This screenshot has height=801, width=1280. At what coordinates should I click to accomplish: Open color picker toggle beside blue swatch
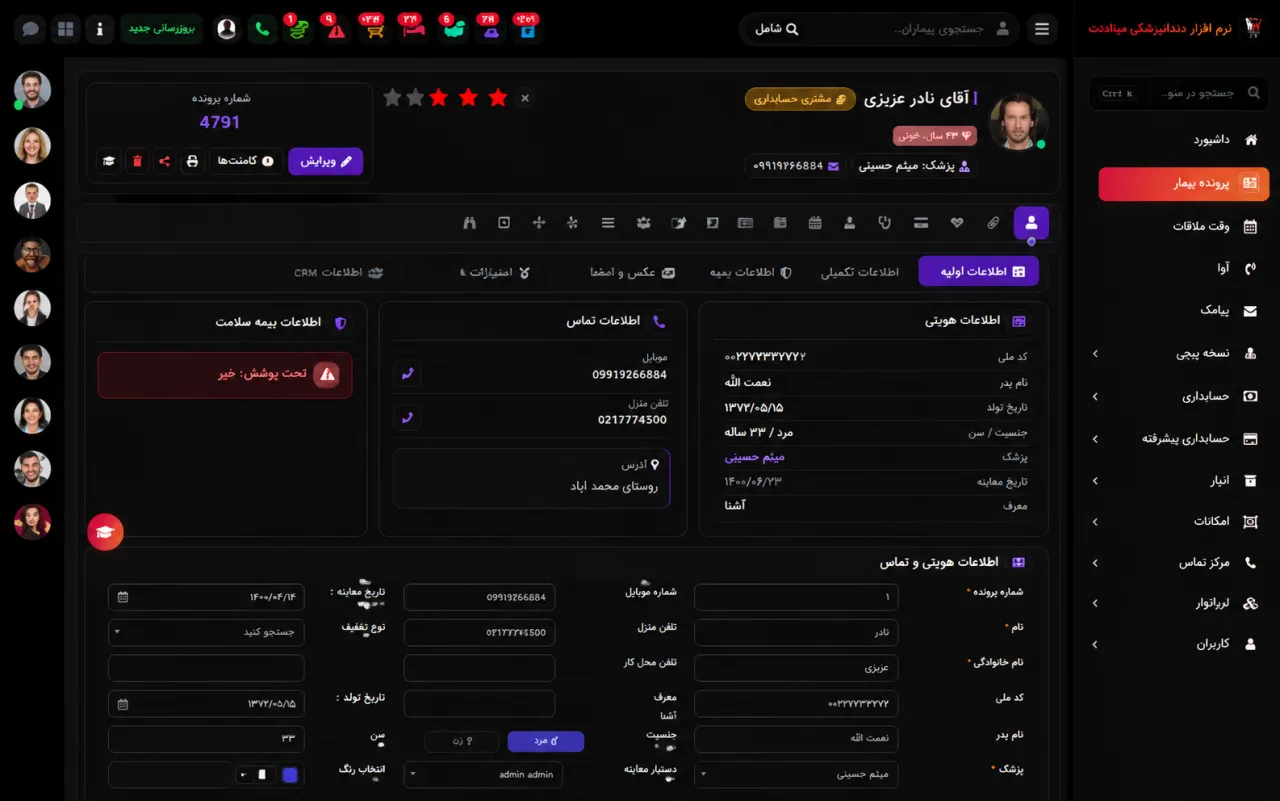tap(255, 774)
